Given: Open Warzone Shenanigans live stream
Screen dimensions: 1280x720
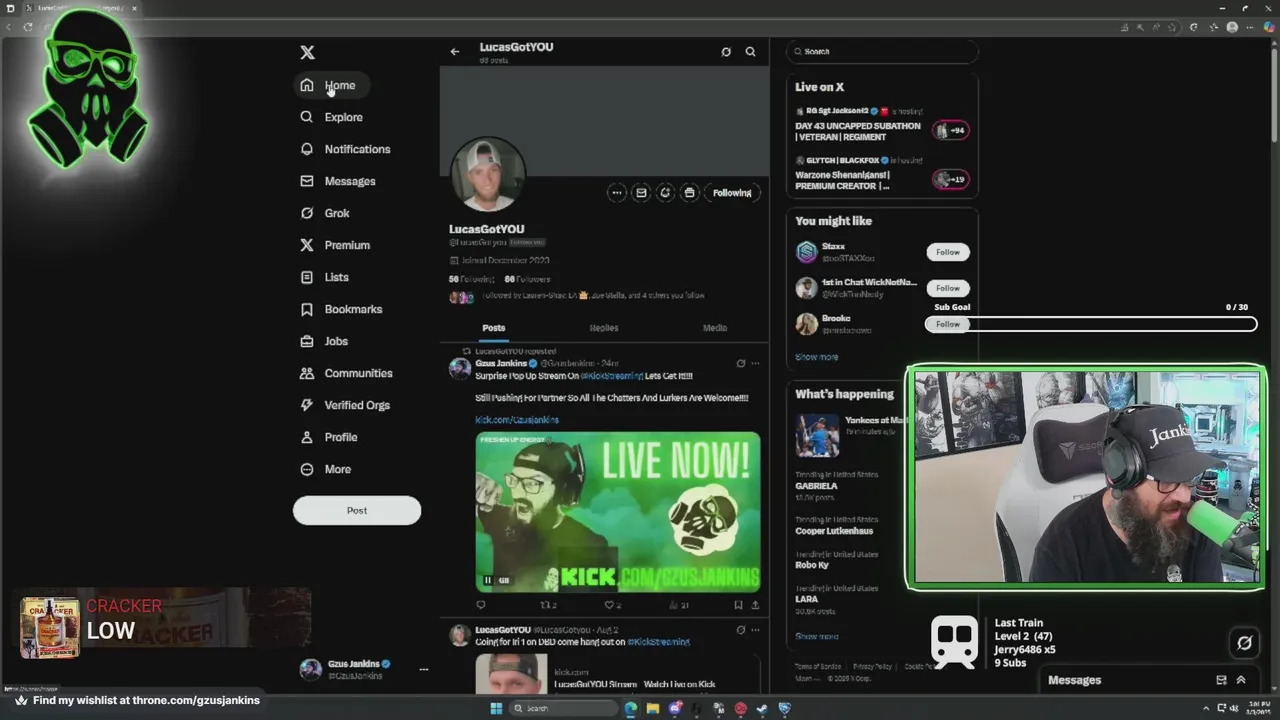Looking at the screenshot, I should (x=881, y=174).
